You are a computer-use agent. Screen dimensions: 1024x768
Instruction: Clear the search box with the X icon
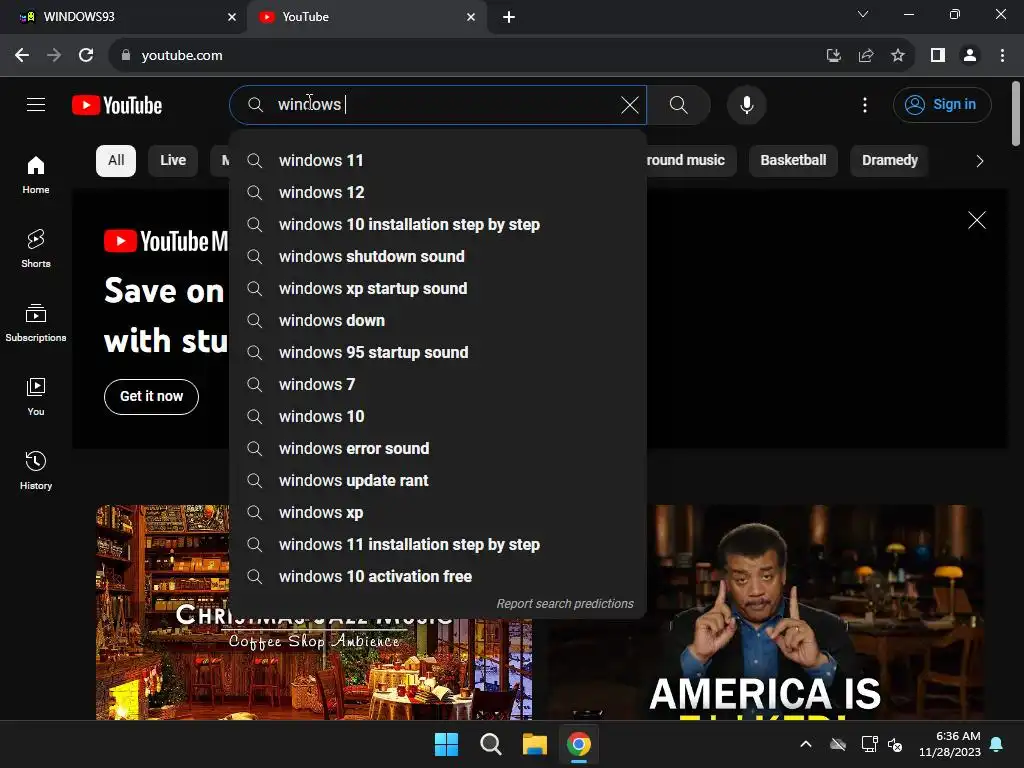[x=630, y=104]
